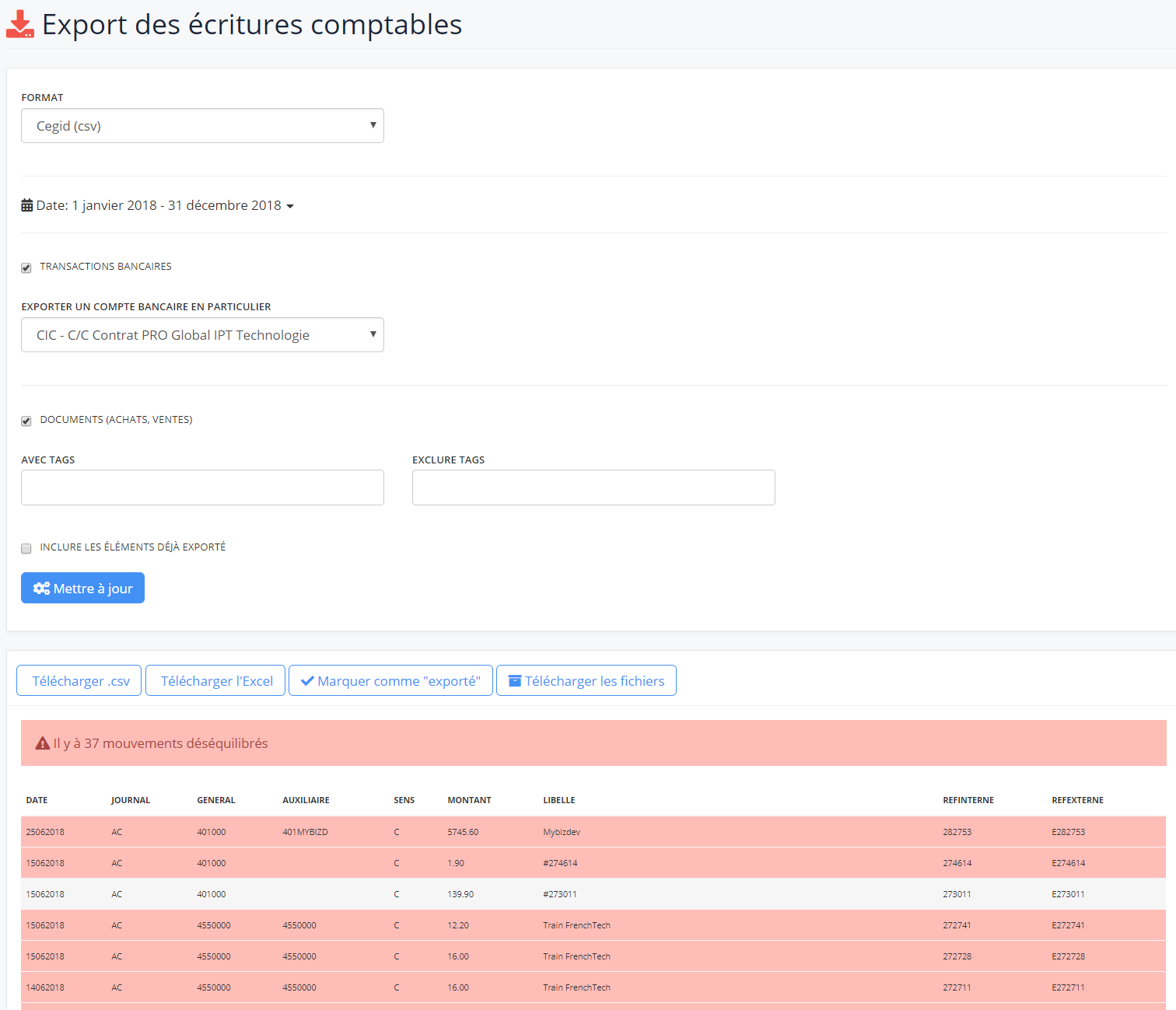Click date 14062018

click(45, 987)
